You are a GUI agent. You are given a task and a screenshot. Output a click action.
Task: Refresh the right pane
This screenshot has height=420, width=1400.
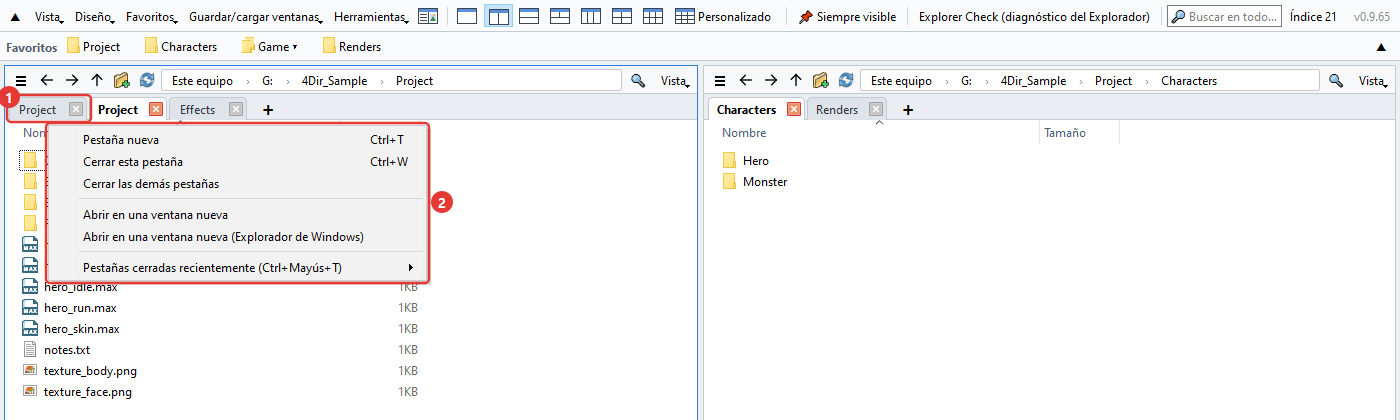846,81
